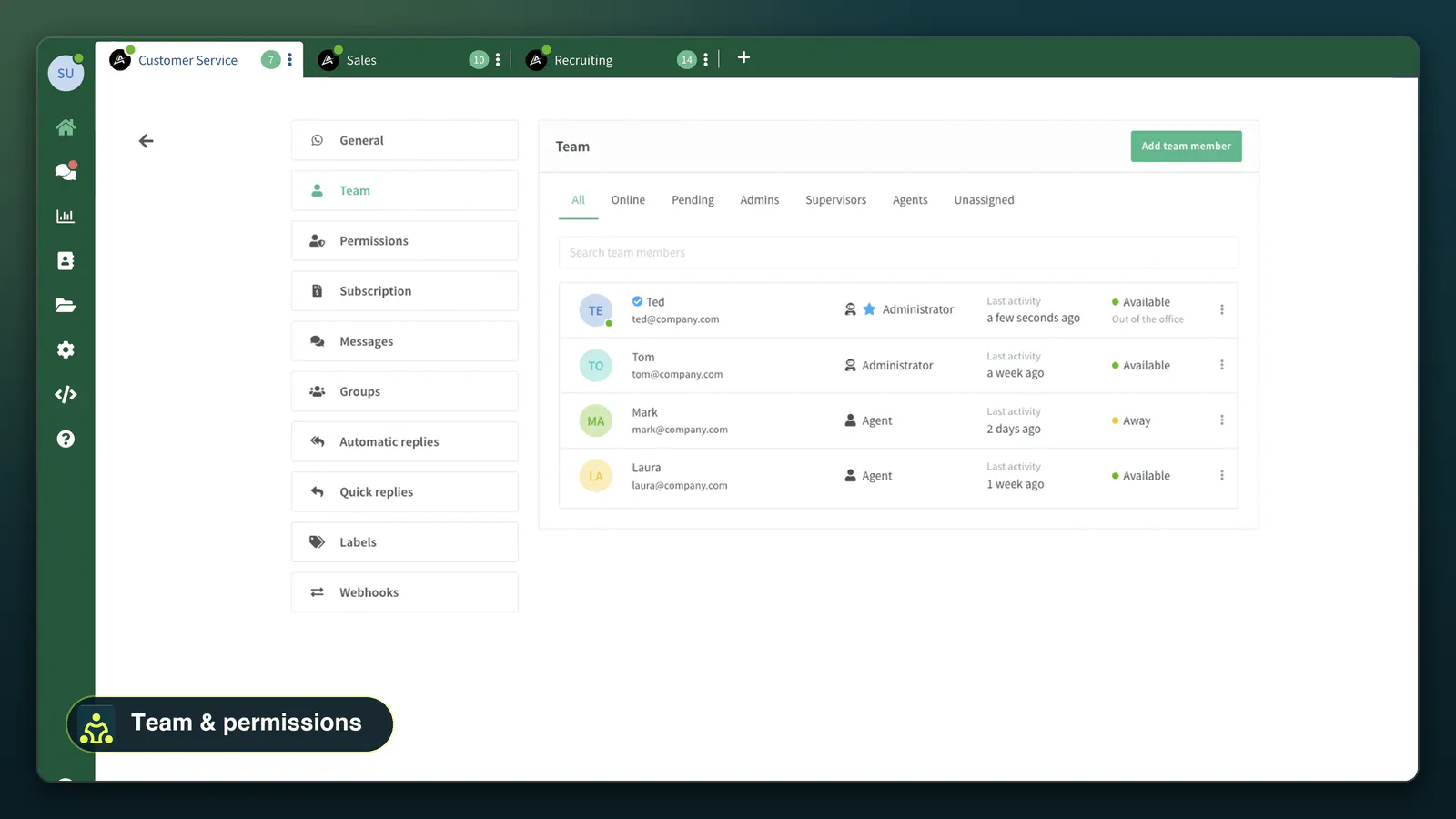Open the settings gear icon in sidebar
The height and width of the screenshot is (819, 1456).
pos(66,349)
